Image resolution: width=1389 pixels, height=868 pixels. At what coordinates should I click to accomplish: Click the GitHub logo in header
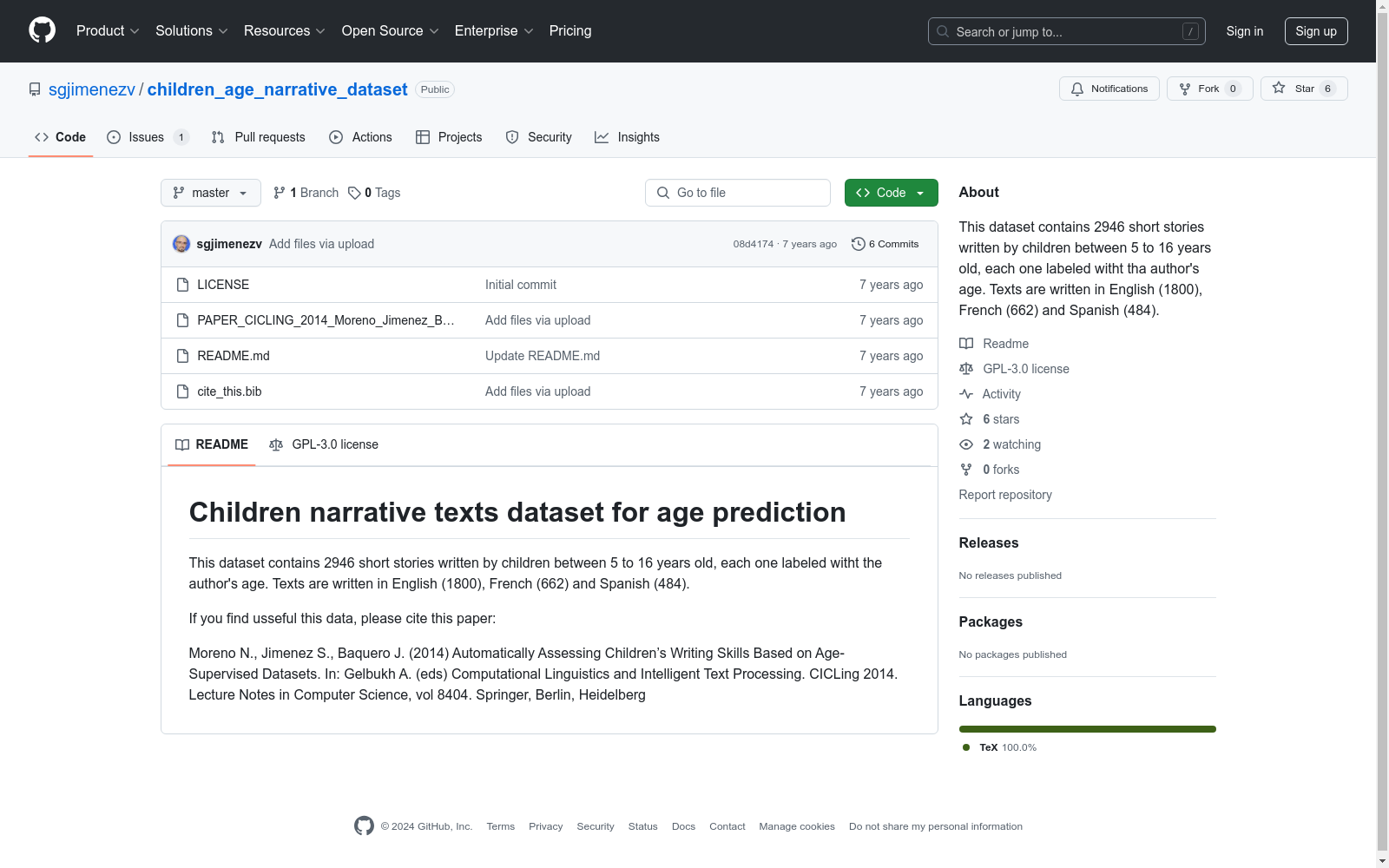pyautogui.click(x=42, y=30)
